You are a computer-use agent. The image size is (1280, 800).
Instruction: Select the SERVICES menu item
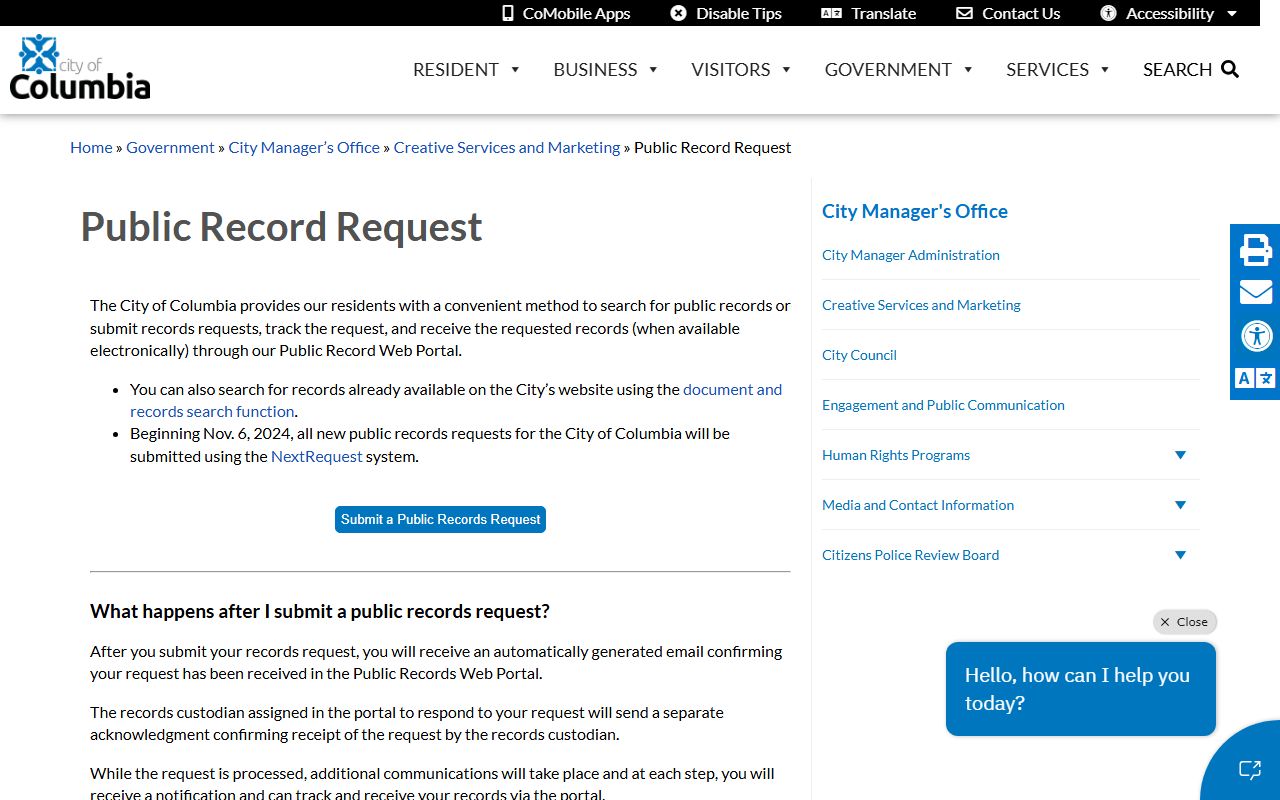[x=1047, y=69]
